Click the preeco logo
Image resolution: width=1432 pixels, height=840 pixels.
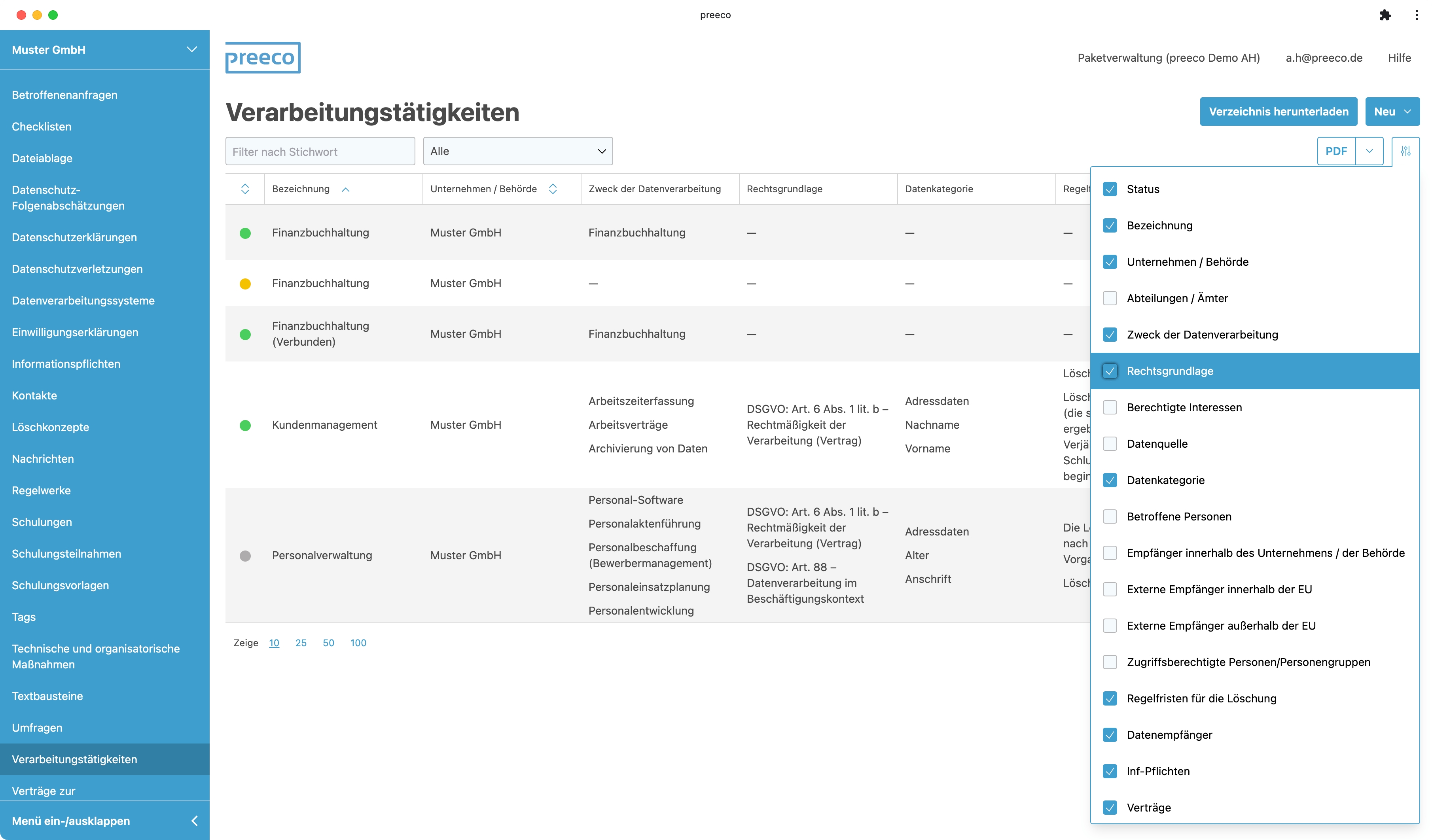tap(263, 57)
